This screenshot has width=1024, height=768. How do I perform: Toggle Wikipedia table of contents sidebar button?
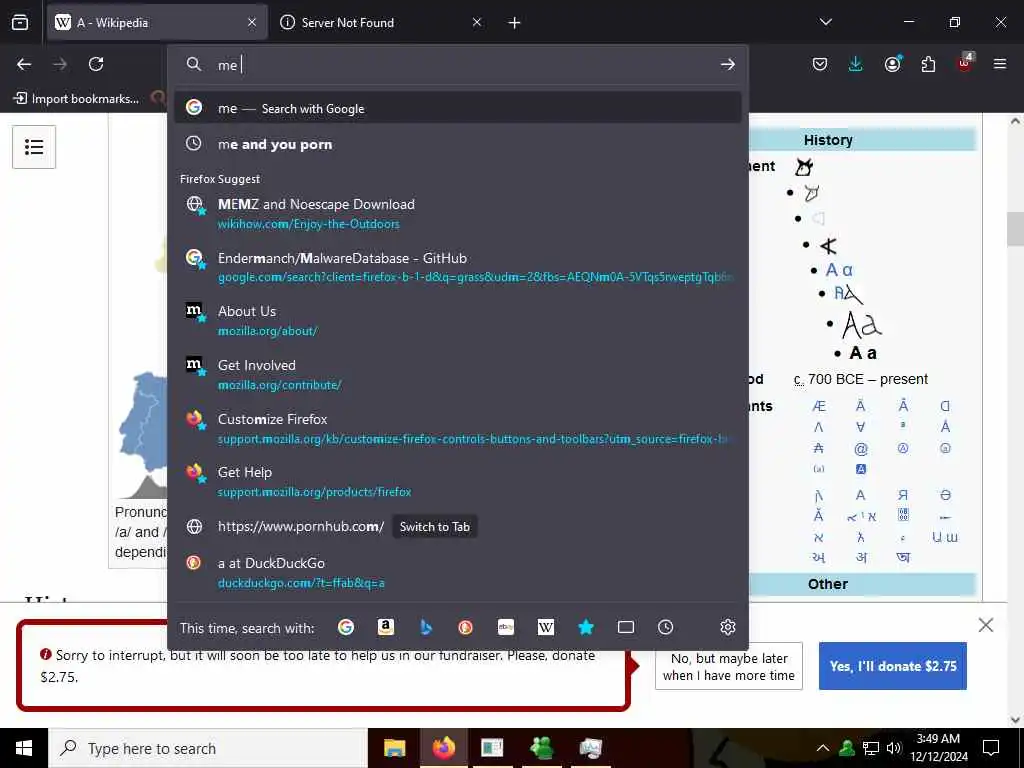[x=34, y=147]
